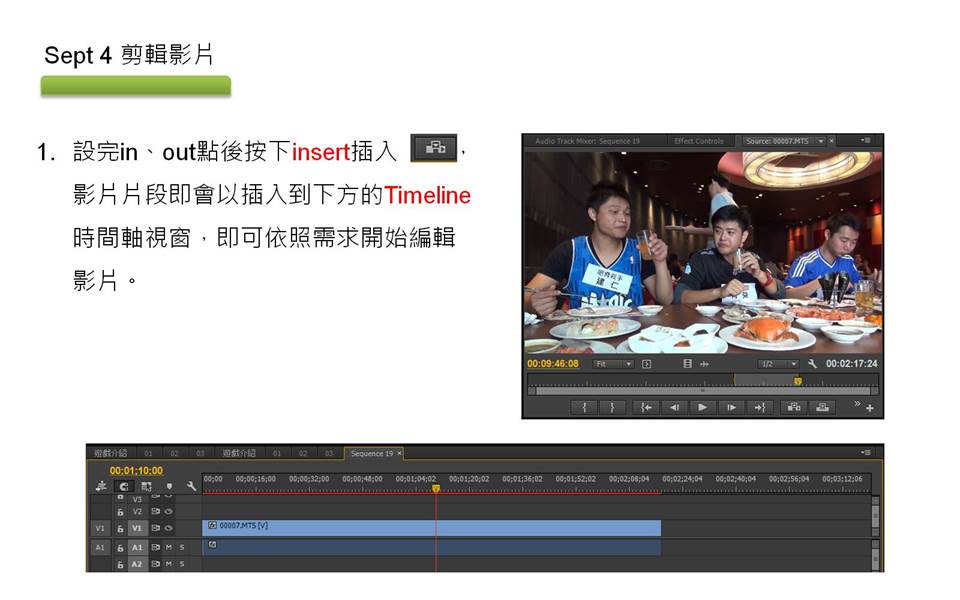
Task: Click Insert button in Source monitor
Action: pos(794,407)
